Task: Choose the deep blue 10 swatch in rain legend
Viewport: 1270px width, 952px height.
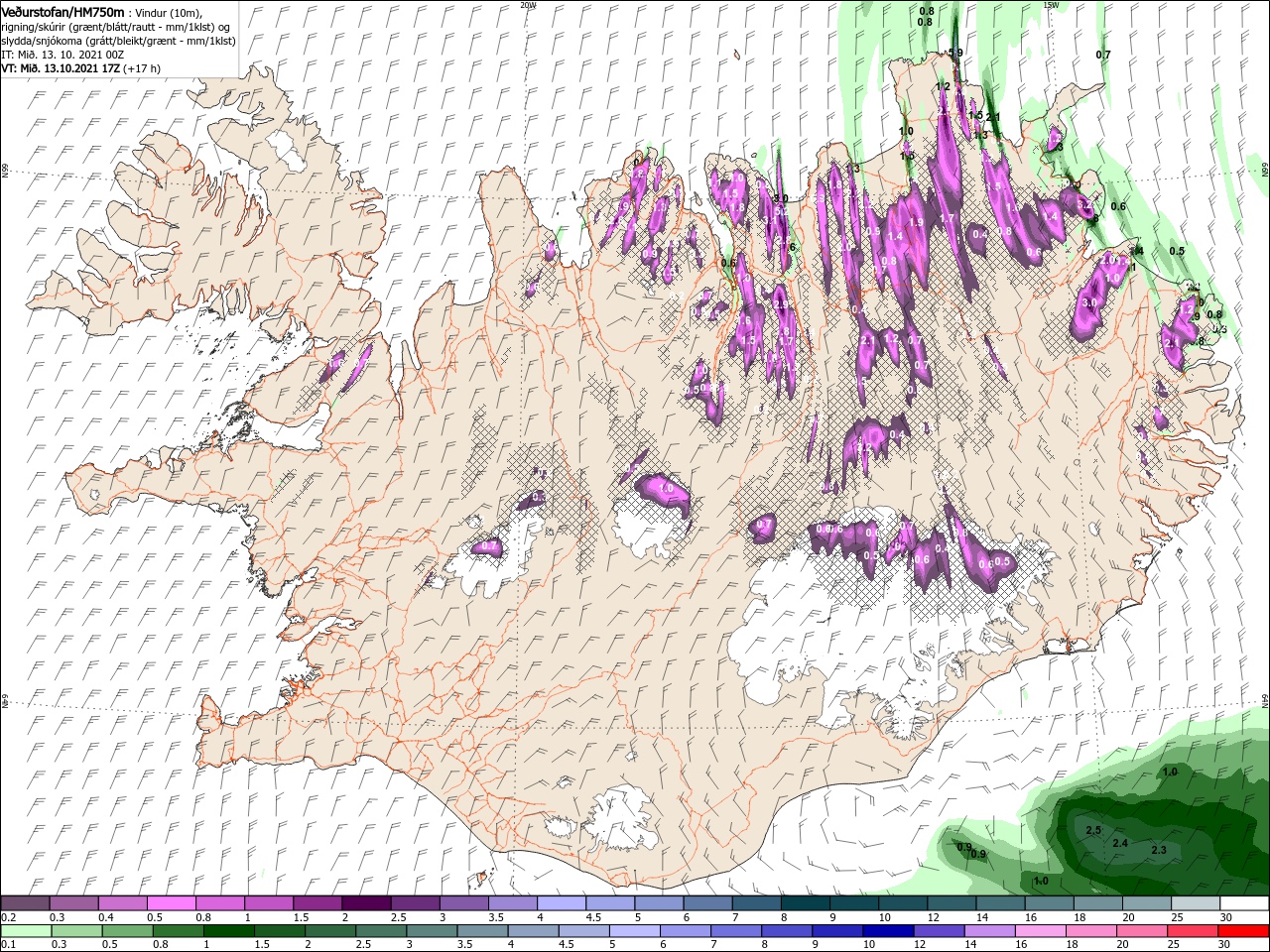Action: click(887, 930)
